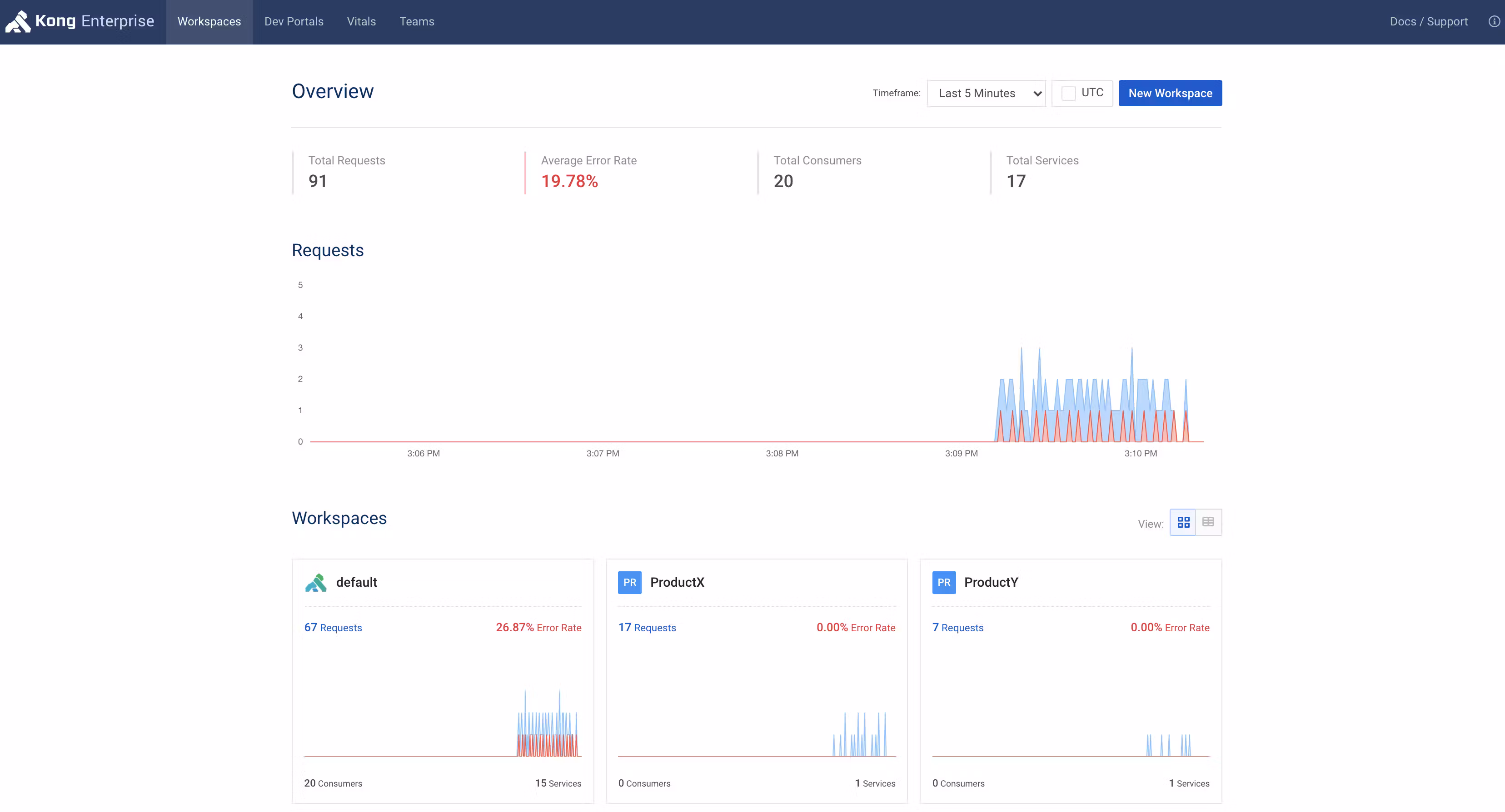Click the New Workspace button
Screen dimensions: 1505x812
click(x=1170, y=94)
